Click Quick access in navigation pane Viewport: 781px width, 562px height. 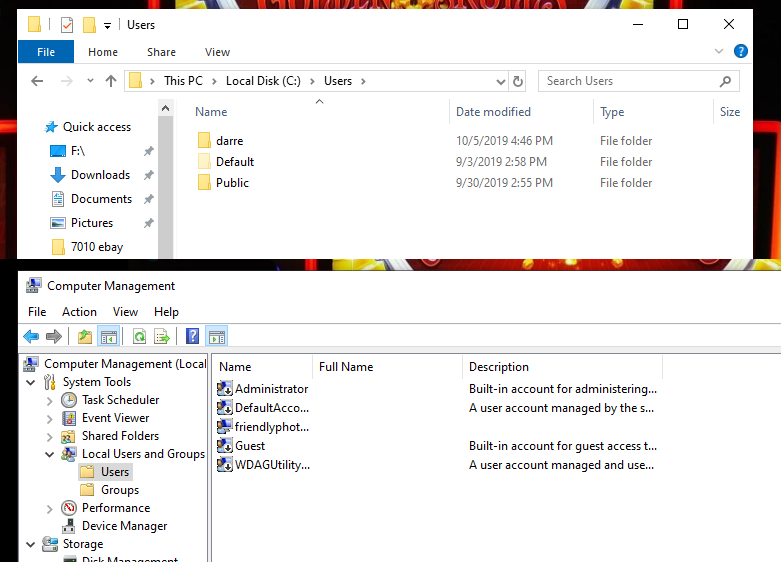point(88,127)
